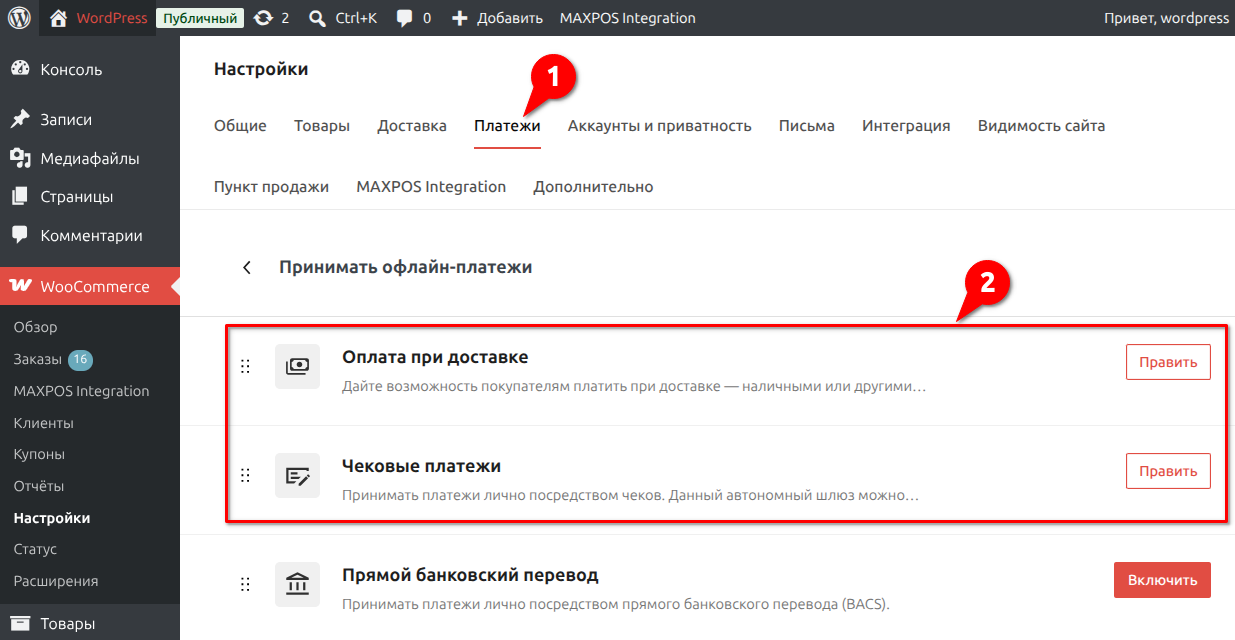The width and height of the screenshot is (1235, 640).
Task: Click the Записи pin icon
Action: (19, 119)
